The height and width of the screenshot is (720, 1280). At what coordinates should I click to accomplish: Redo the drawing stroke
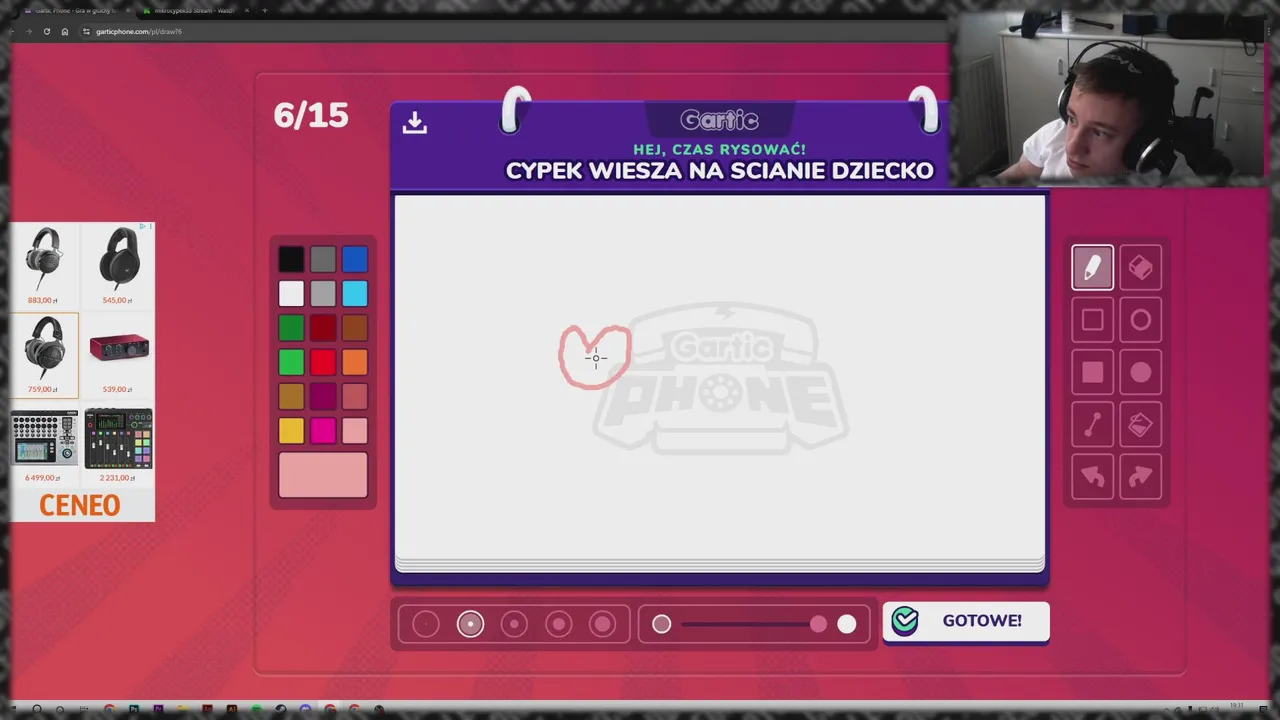(1140, 477)
